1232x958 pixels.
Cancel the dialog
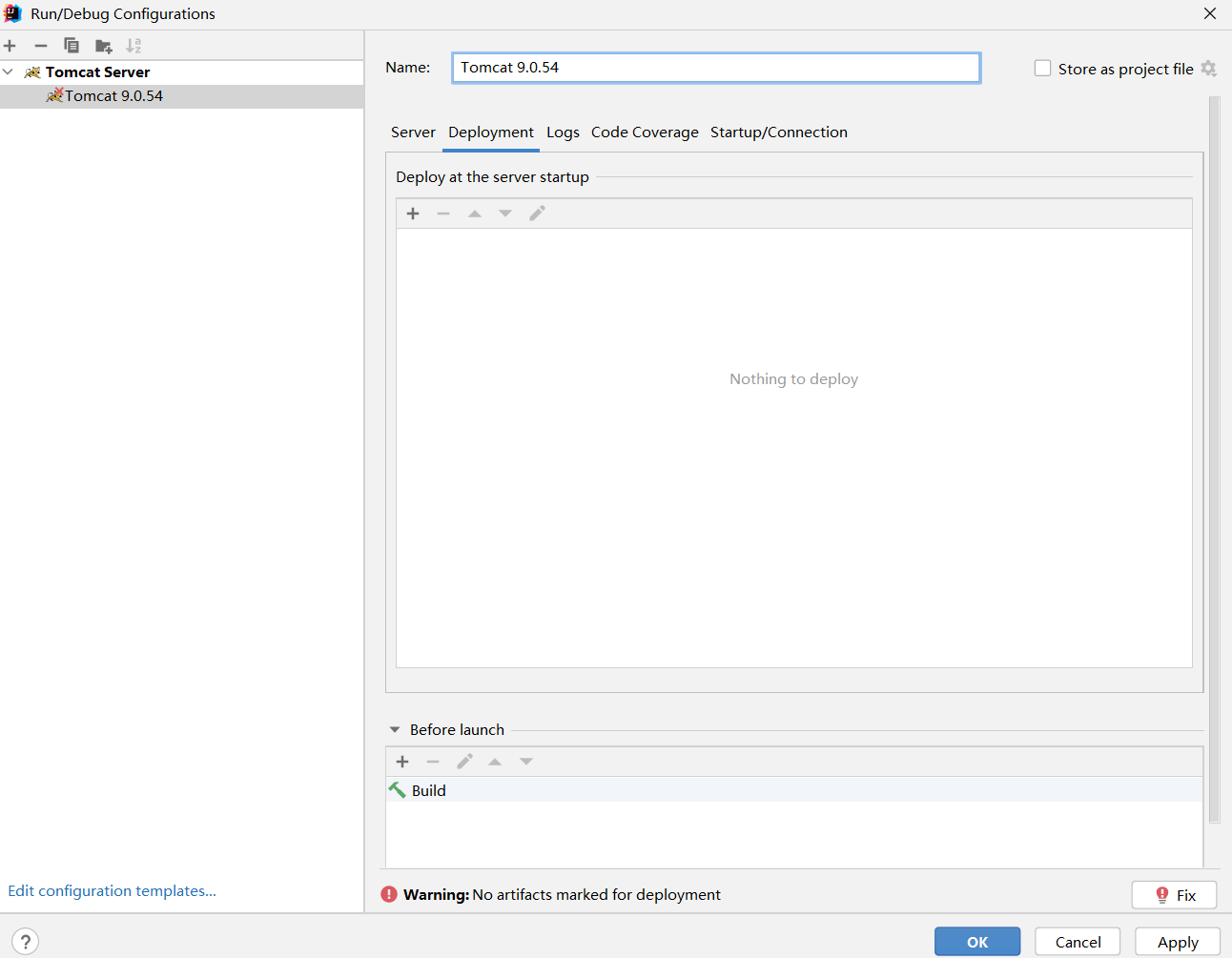click(x=1078, y=942)
